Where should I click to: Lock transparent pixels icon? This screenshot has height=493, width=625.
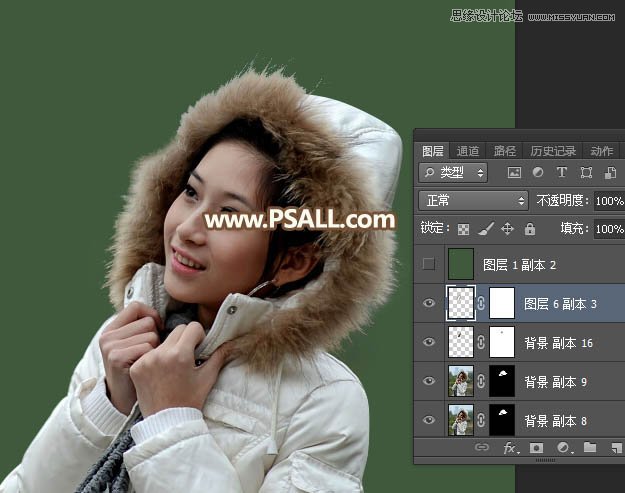463,229
